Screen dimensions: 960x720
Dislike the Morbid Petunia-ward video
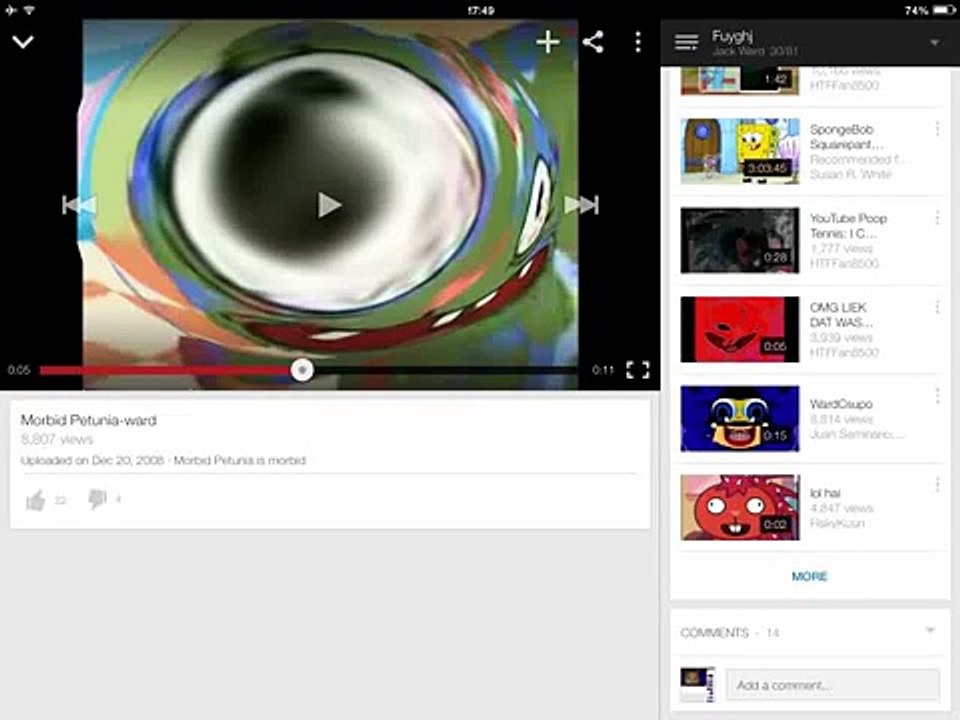click(x=97, y=499)
